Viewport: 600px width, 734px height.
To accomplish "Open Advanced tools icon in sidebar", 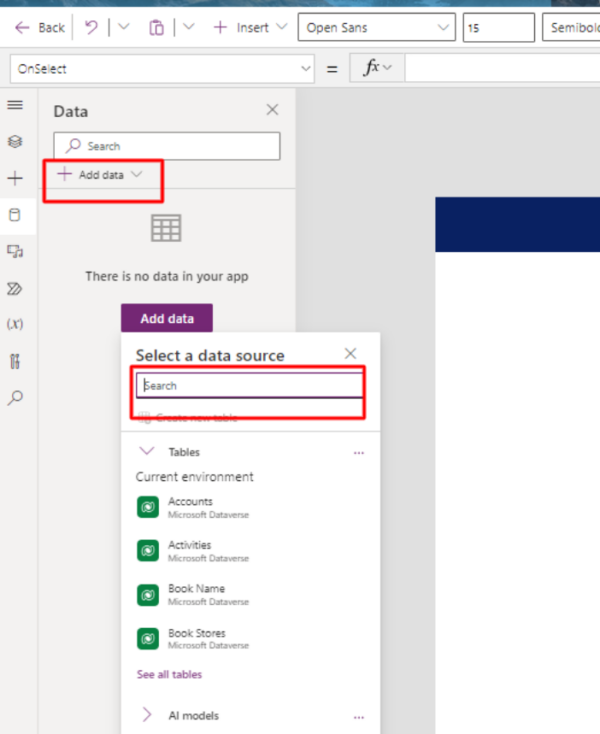I will tap(15, 361).
